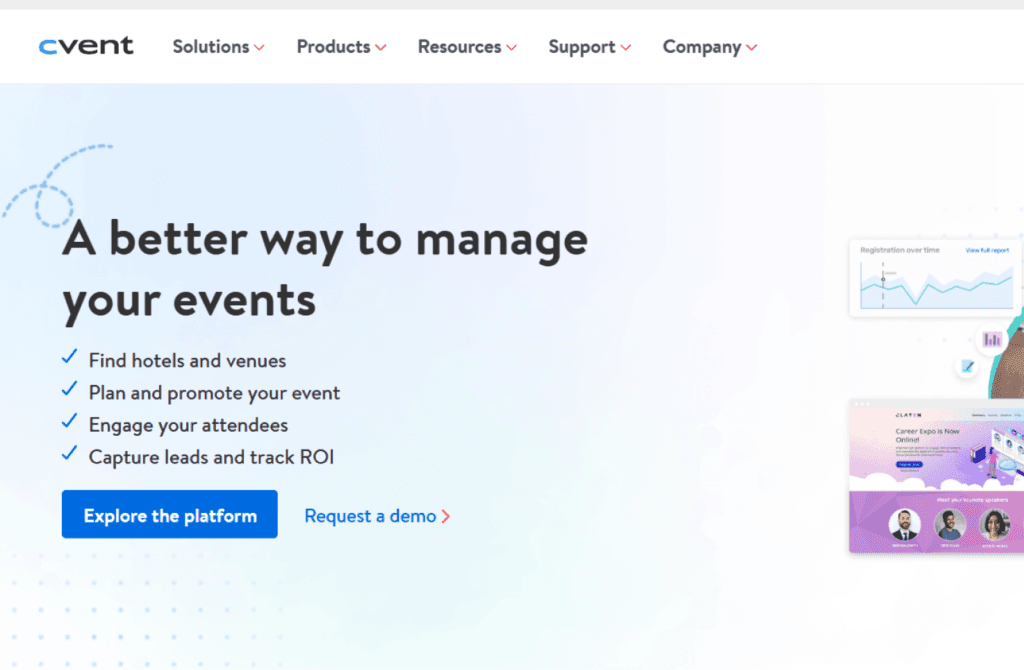
Task: Select the text Plan and promote your event
Action: [214, 393]
